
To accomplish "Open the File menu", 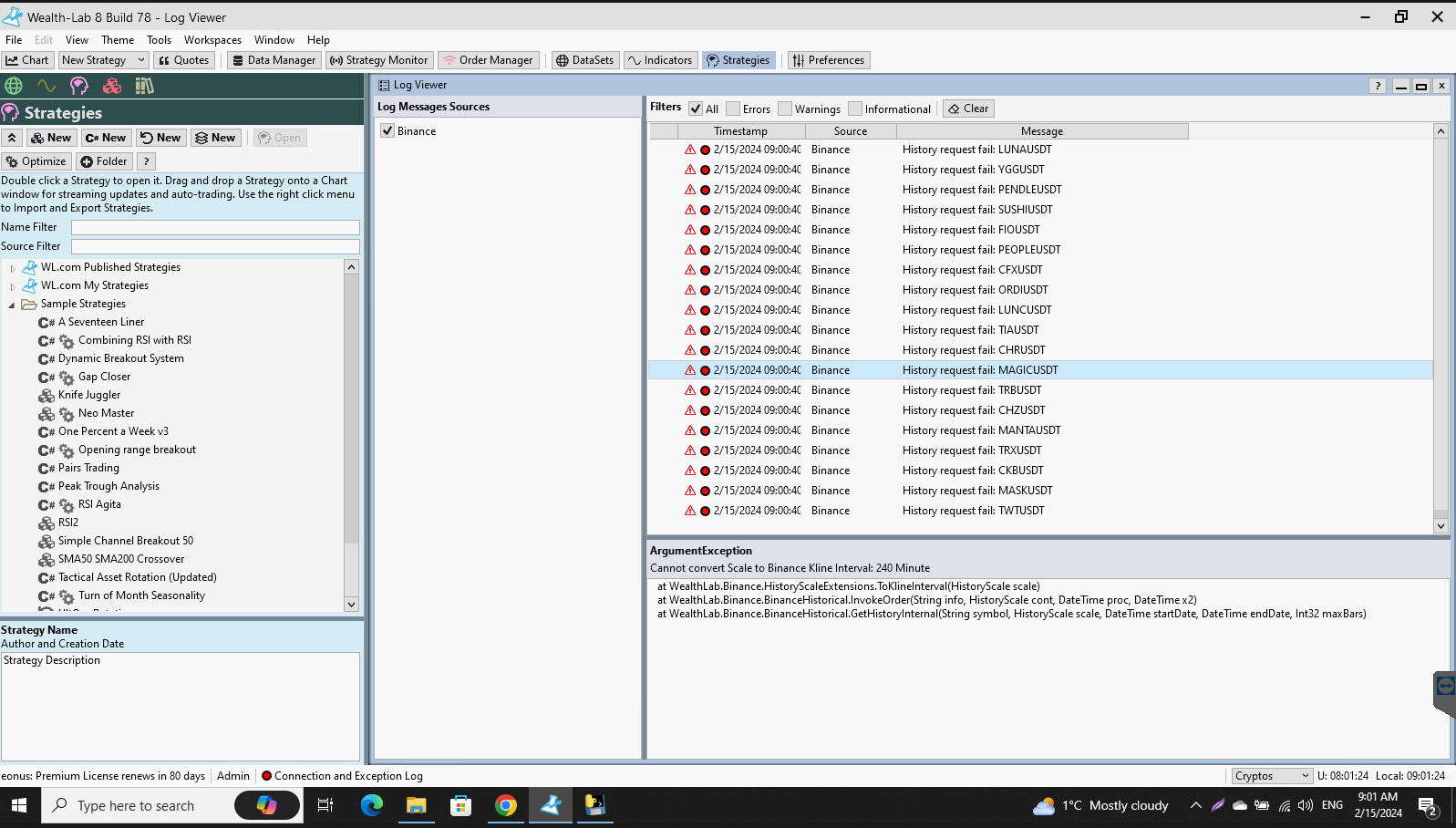I will pyautogui.click(x=14, y=40).
